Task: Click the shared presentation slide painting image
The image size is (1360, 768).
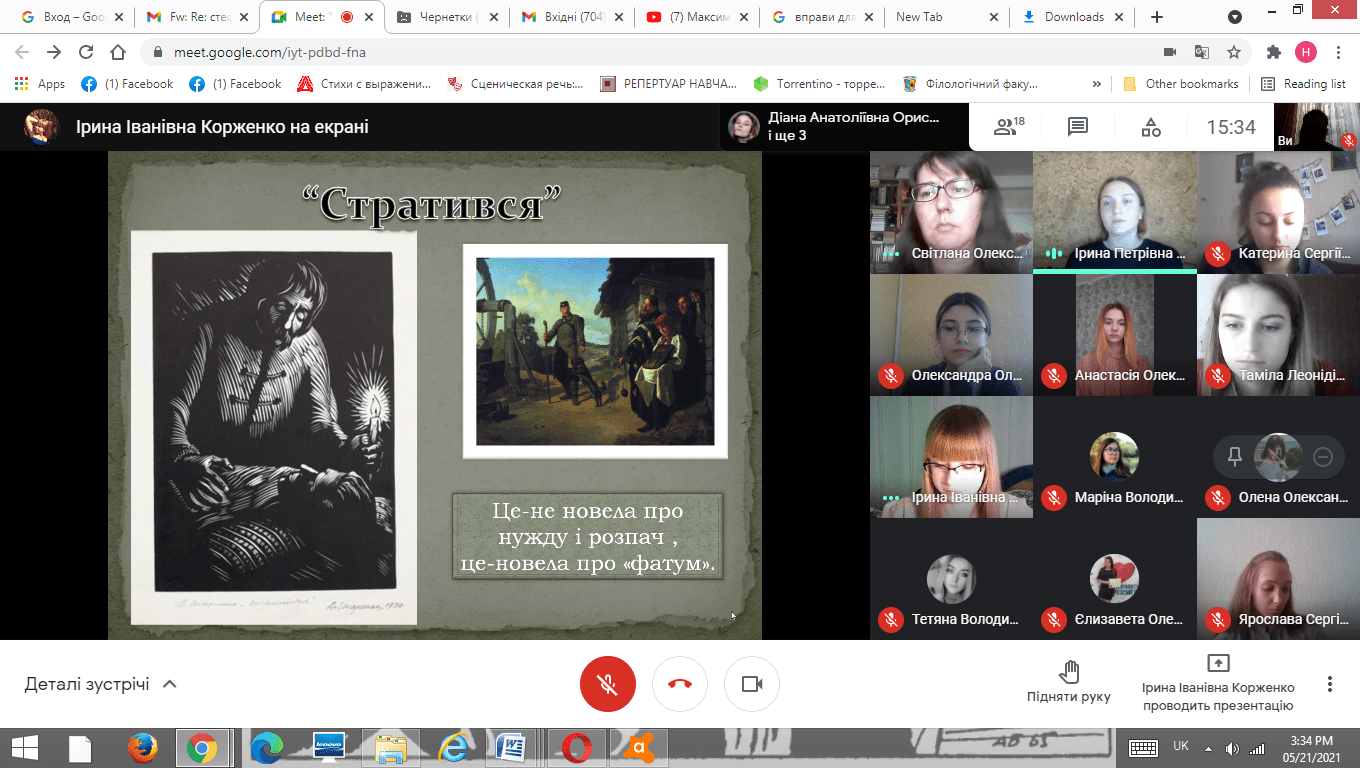Action: [595, 351]
